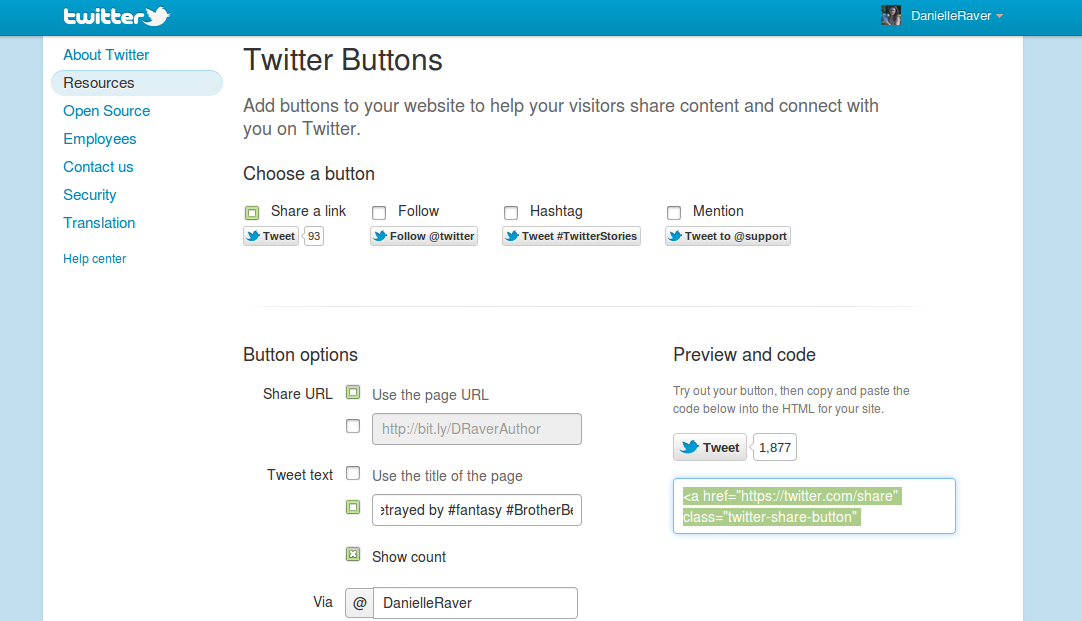Click the Via username field
This screenshot has height=621, width=1082.
click(x=475, y=603)
